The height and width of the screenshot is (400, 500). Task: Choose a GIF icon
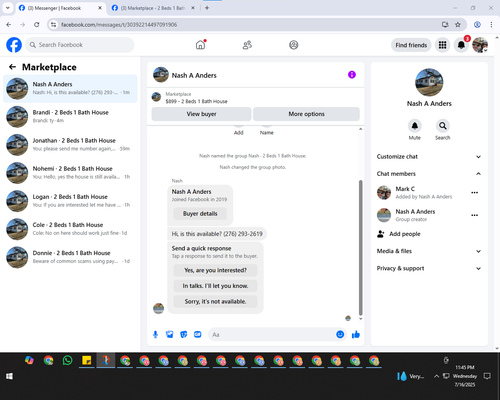pos(198,334)
